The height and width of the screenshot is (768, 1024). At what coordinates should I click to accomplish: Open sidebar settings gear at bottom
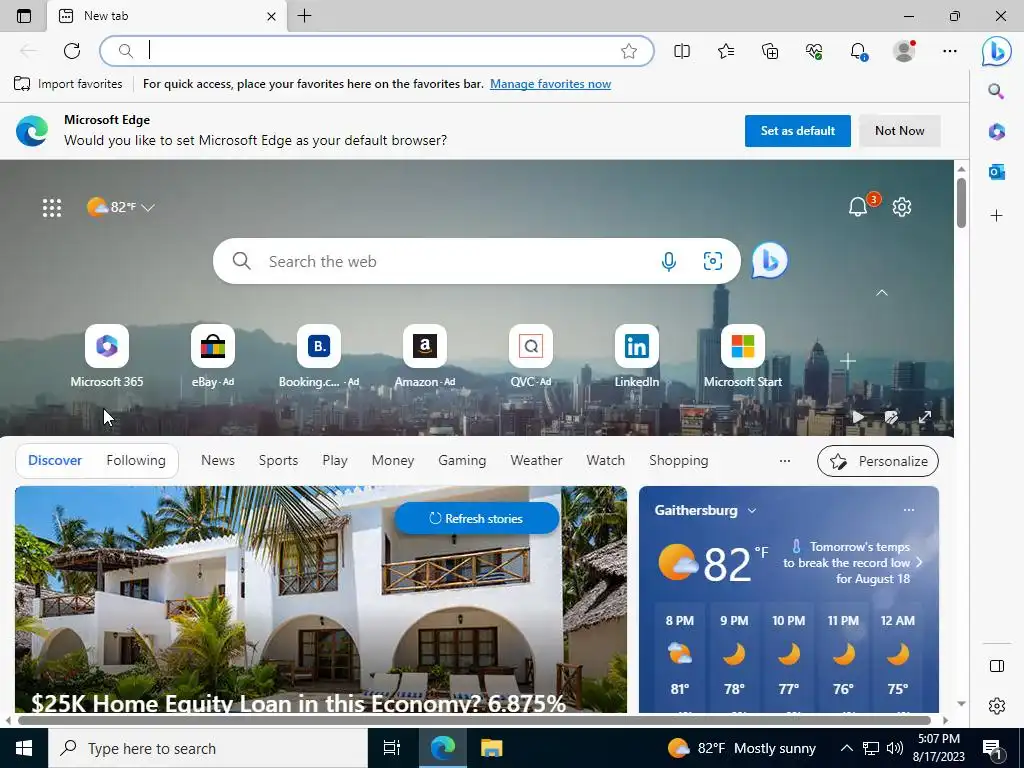click(x=997, y=706)
